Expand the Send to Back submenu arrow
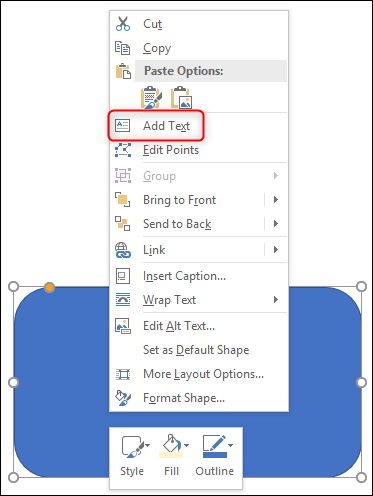This screenshot has height=496, width=373. (276, 224)
